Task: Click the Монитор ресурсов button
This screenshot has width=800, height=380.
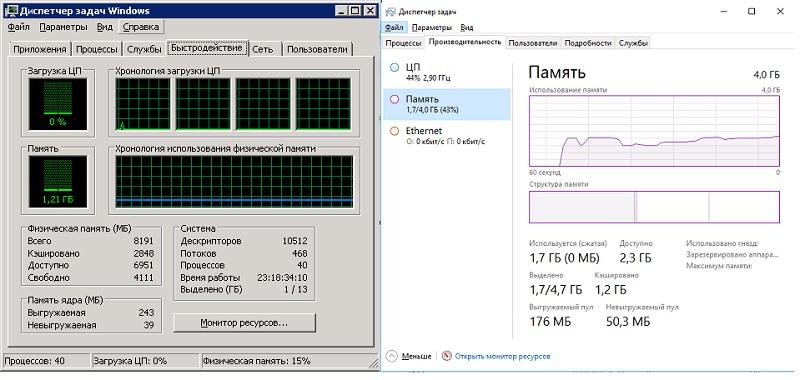Action: pyautogui.click(x=244, y=323)
